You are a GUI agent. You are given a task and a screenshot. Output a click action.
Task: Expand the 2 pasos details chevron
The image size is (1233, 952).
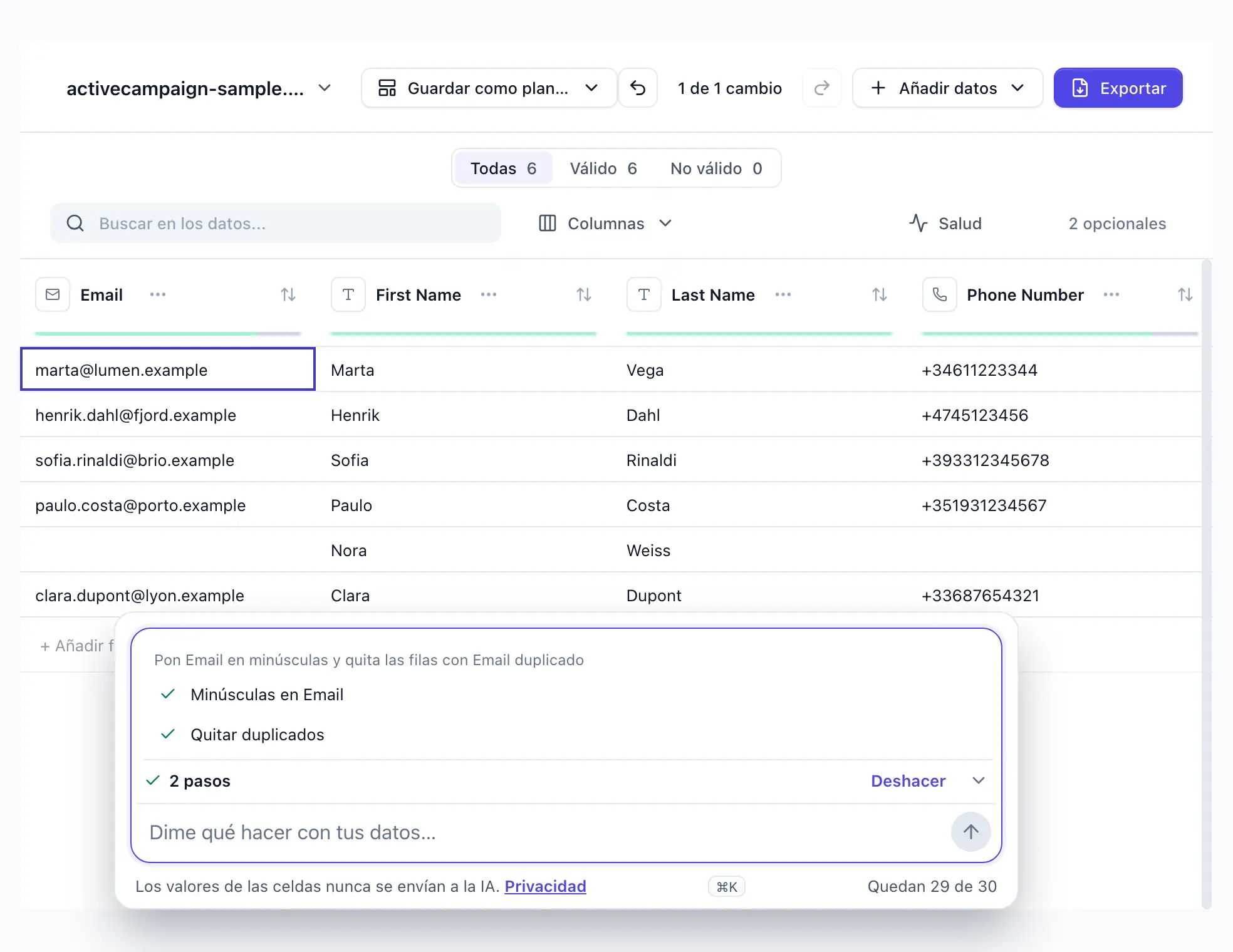pyautogui.click(x=979, y=780)
